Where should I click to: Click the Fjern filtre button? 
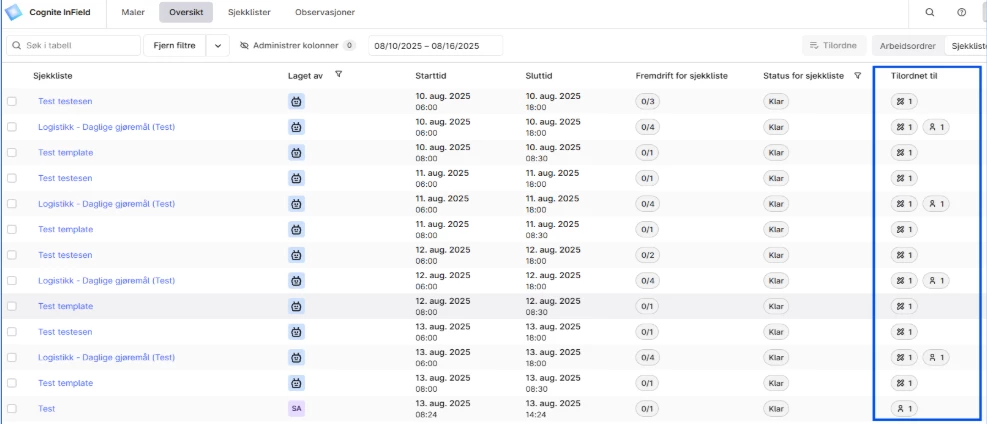tap(175, 46)
